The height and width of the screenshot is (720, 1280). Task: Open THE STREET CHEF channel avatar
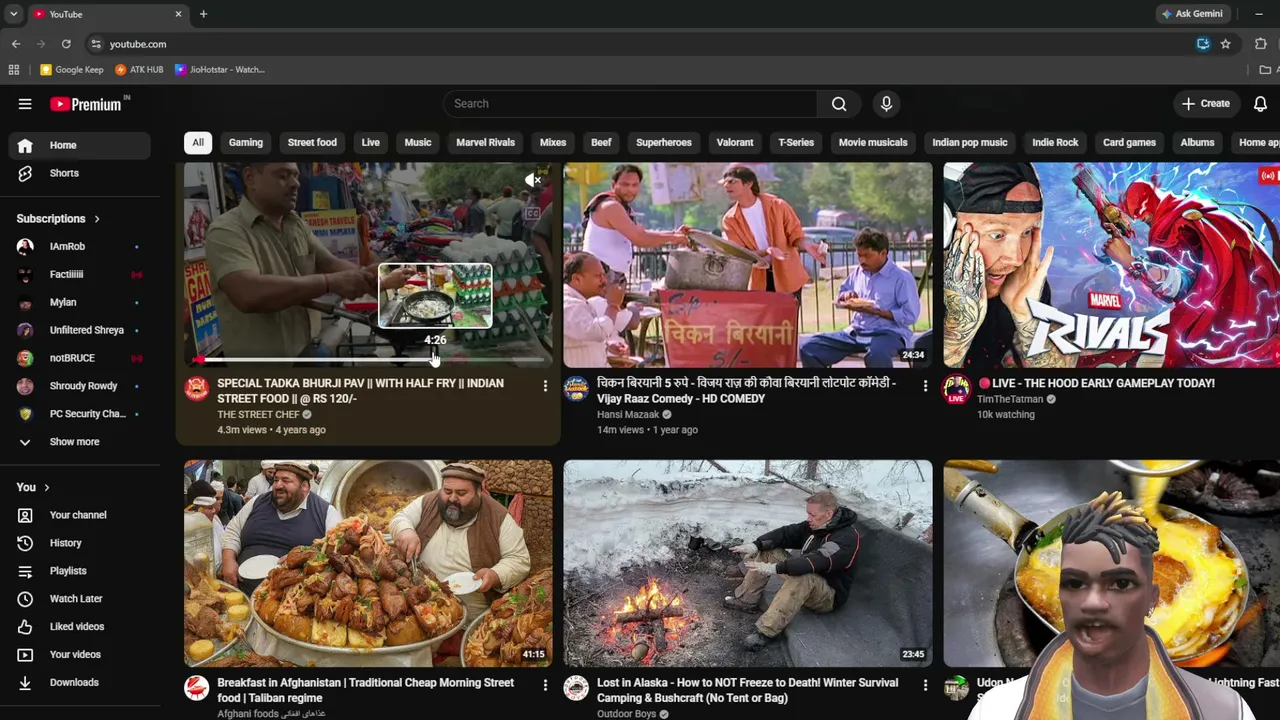(x=196, y=388)
